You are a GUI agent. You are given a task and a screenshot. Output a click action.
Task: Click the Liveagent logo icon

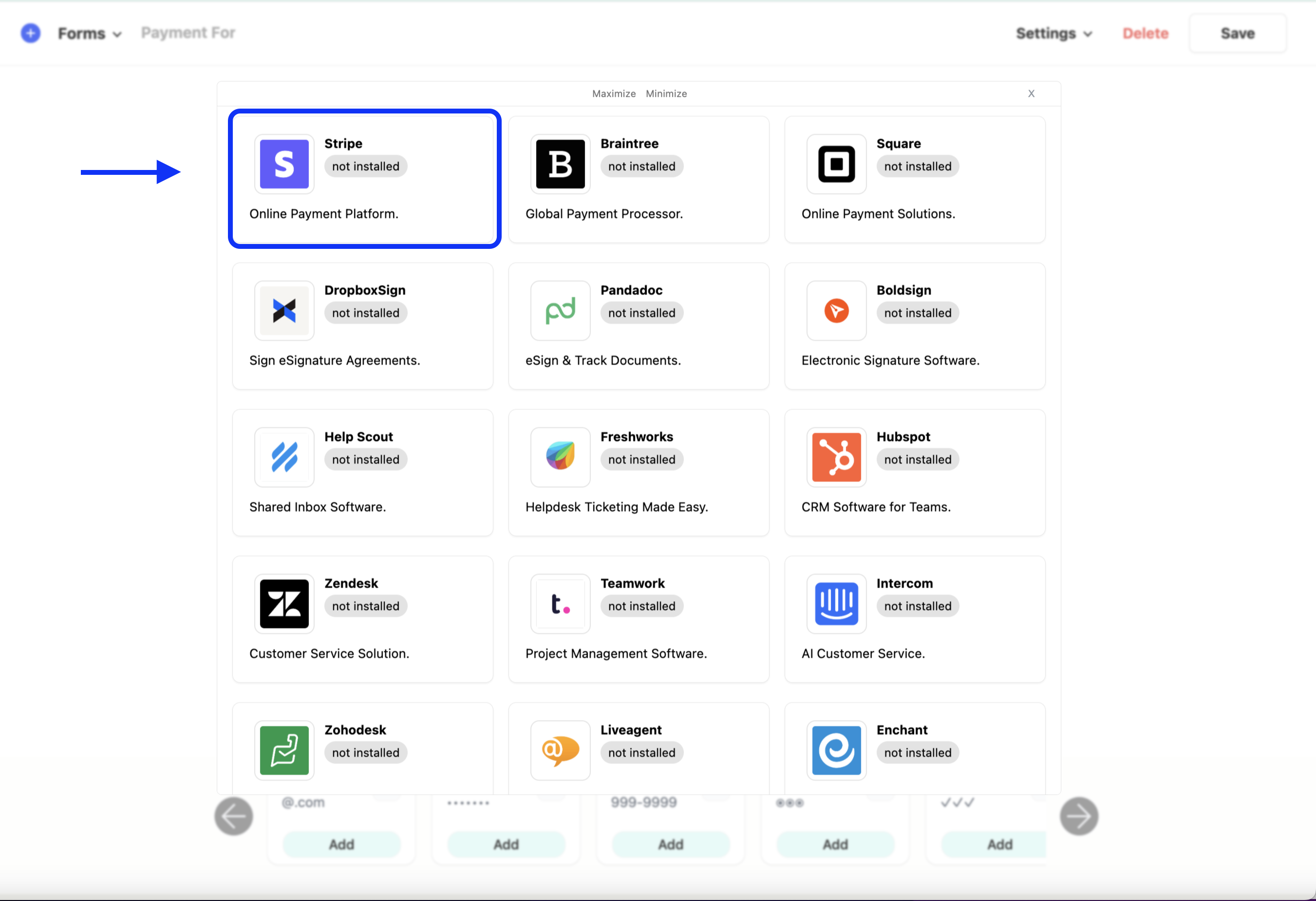(561, 751)
